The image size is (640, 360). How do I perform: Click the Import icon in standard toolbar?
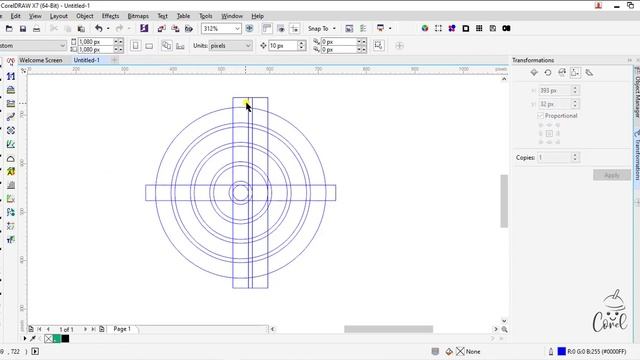tap(162, 29)
